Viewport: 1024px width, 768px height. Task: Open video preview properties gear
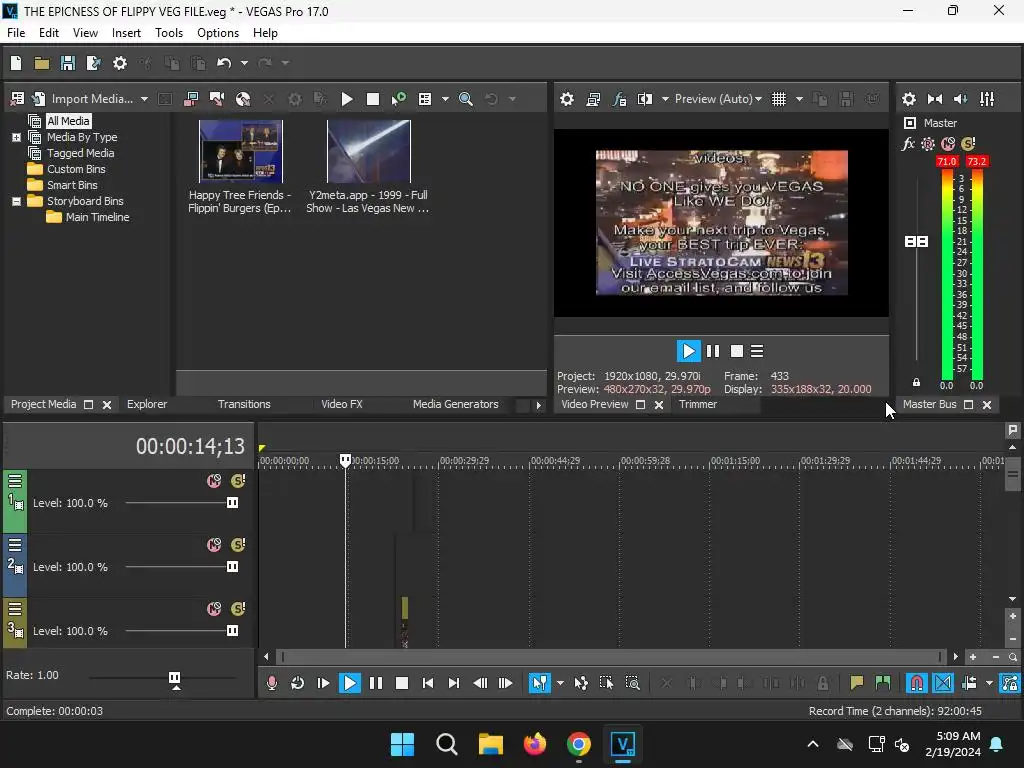(567, 99)
